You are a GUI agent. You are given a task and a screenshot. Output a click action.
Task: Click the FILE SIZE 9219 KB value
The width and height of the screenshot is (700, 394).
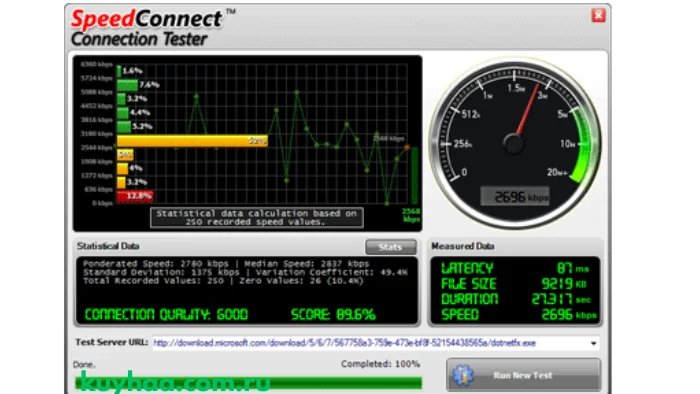[564, 284]
